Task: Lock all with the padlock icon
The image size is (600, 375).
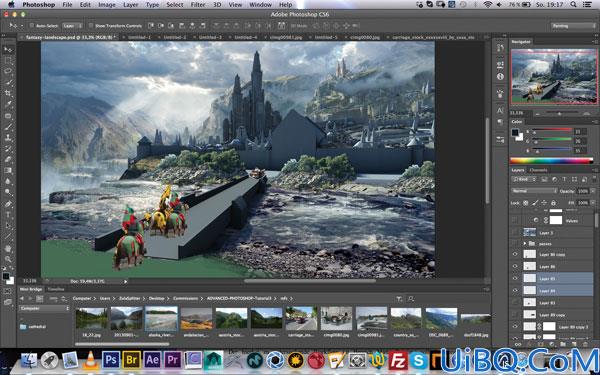Action: click(x=553, y=203)
